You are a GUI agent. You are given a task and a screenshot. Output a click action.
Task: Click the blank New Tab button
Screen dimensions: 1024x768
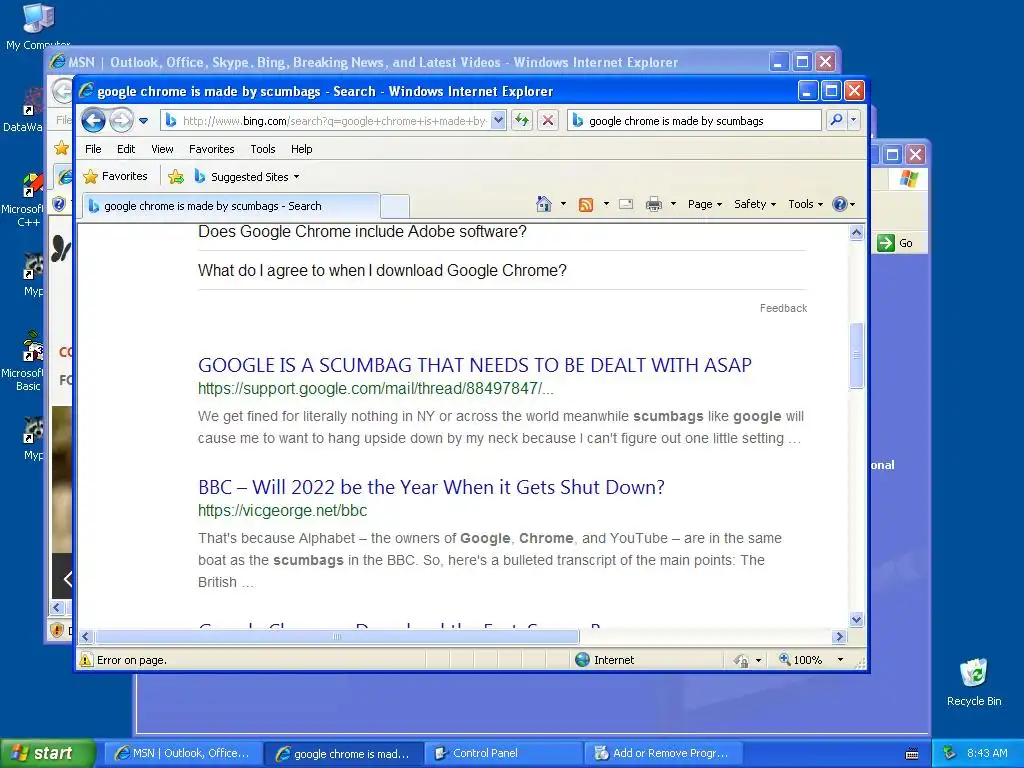[394, 206]
